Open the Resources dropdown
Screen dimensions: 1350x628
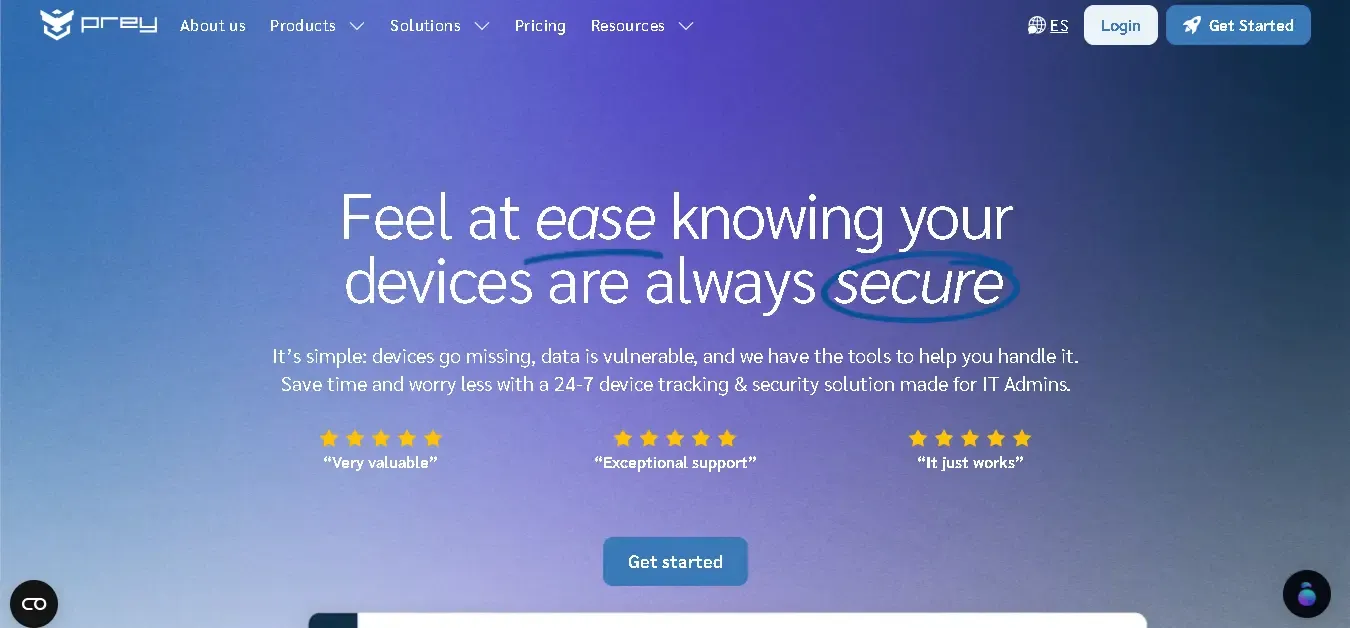coord(642,26)
